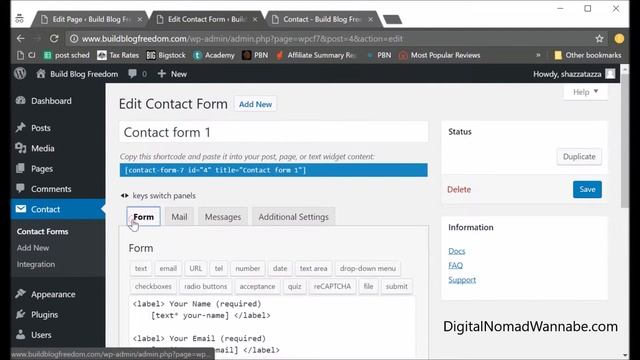640x360 pixels.
Task: Click the browser back arrow
Action: [x=20, y=38]
